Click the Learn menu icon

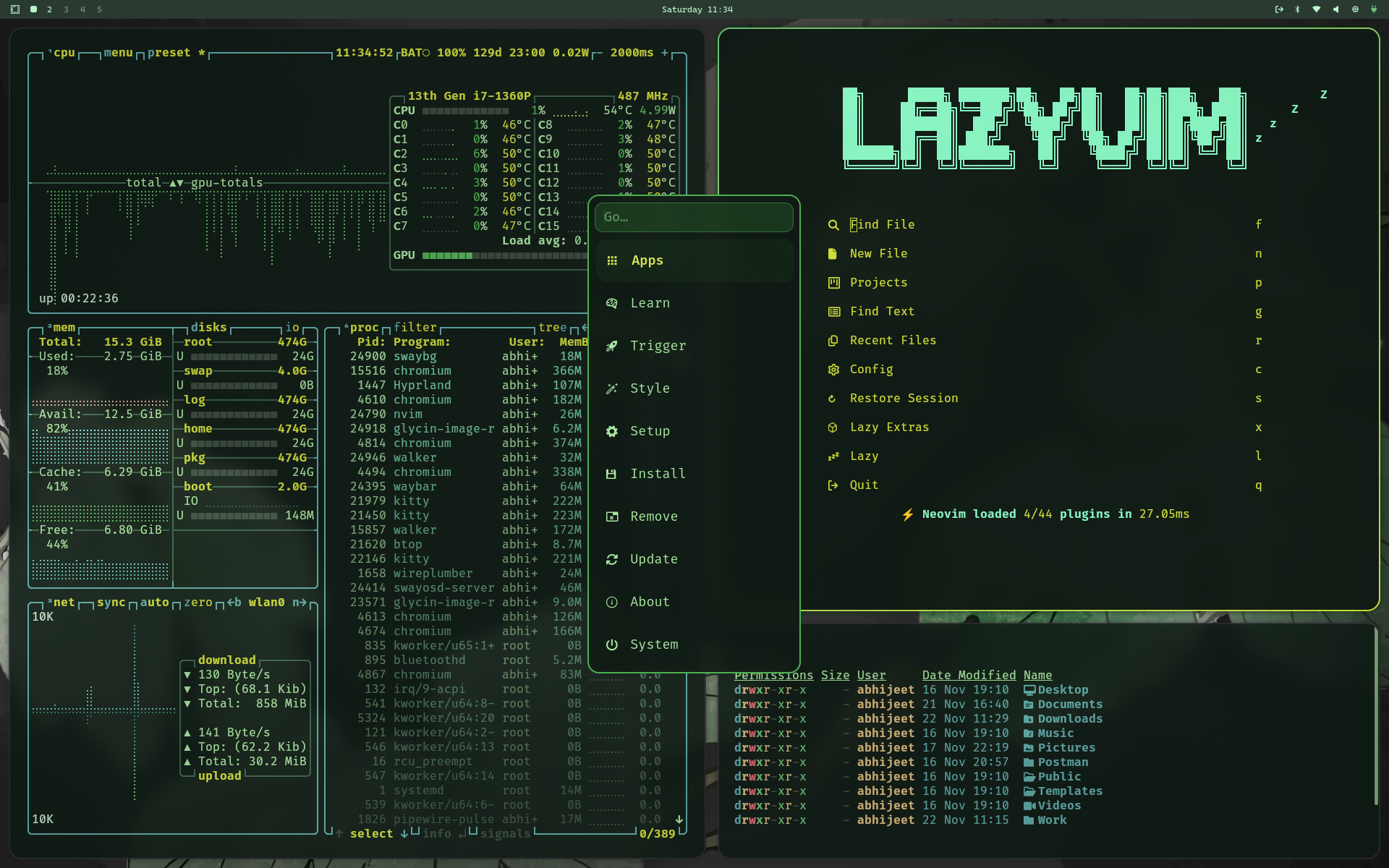pos(612,303)
